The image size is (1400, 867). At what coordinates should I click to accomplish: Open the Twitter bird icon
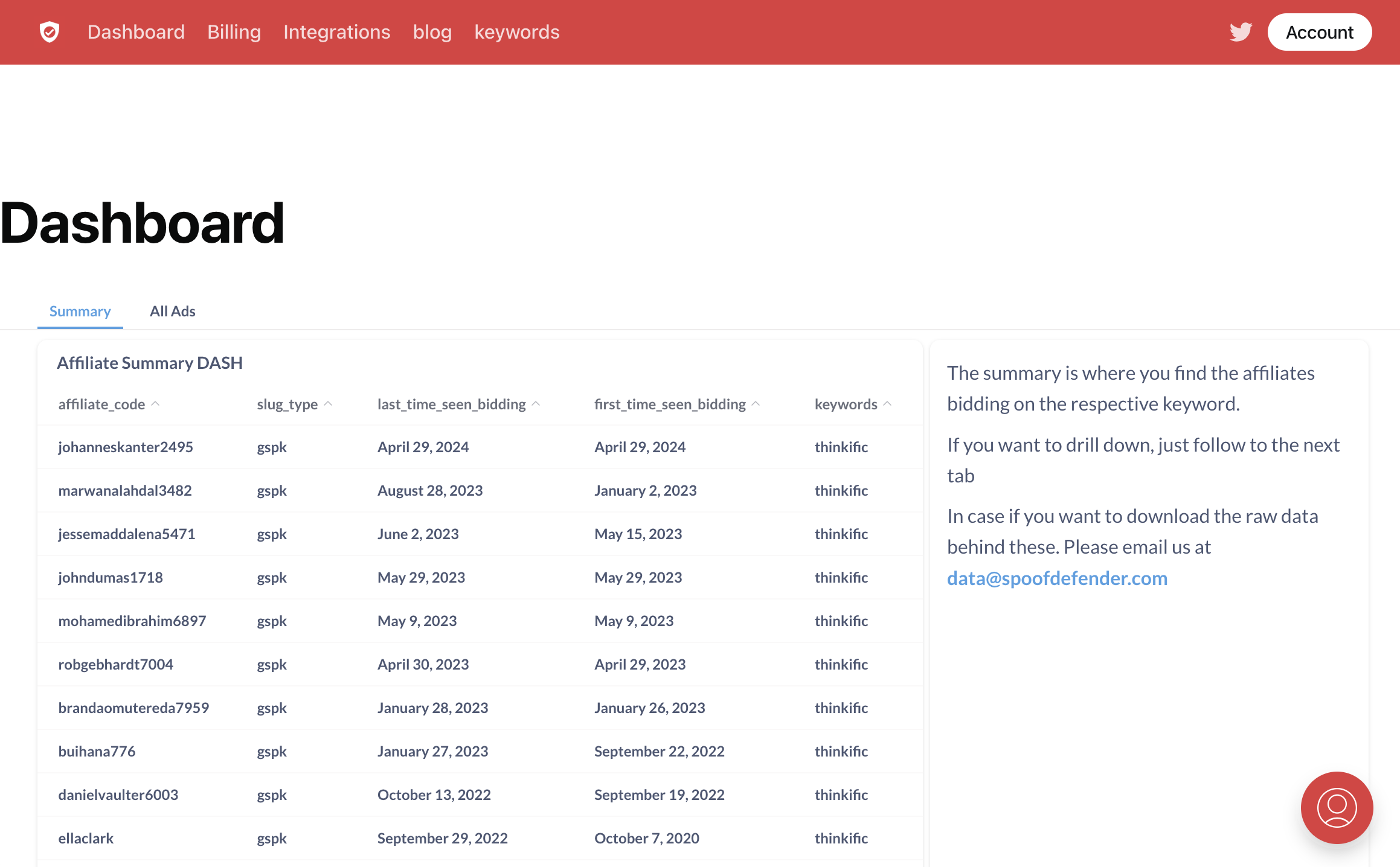(x=1241, y=32)
